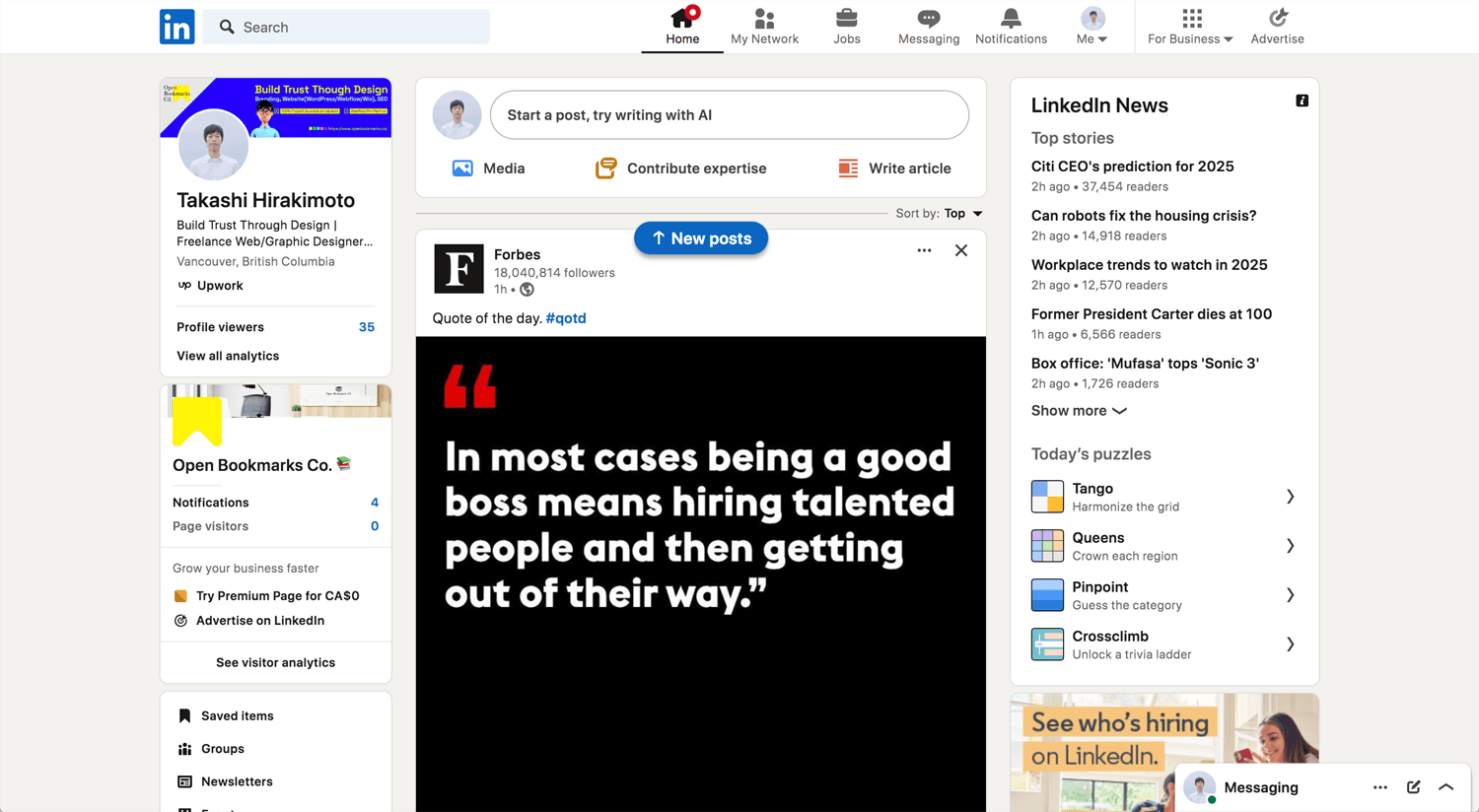Click View all analytics

[x=228, y=356]
